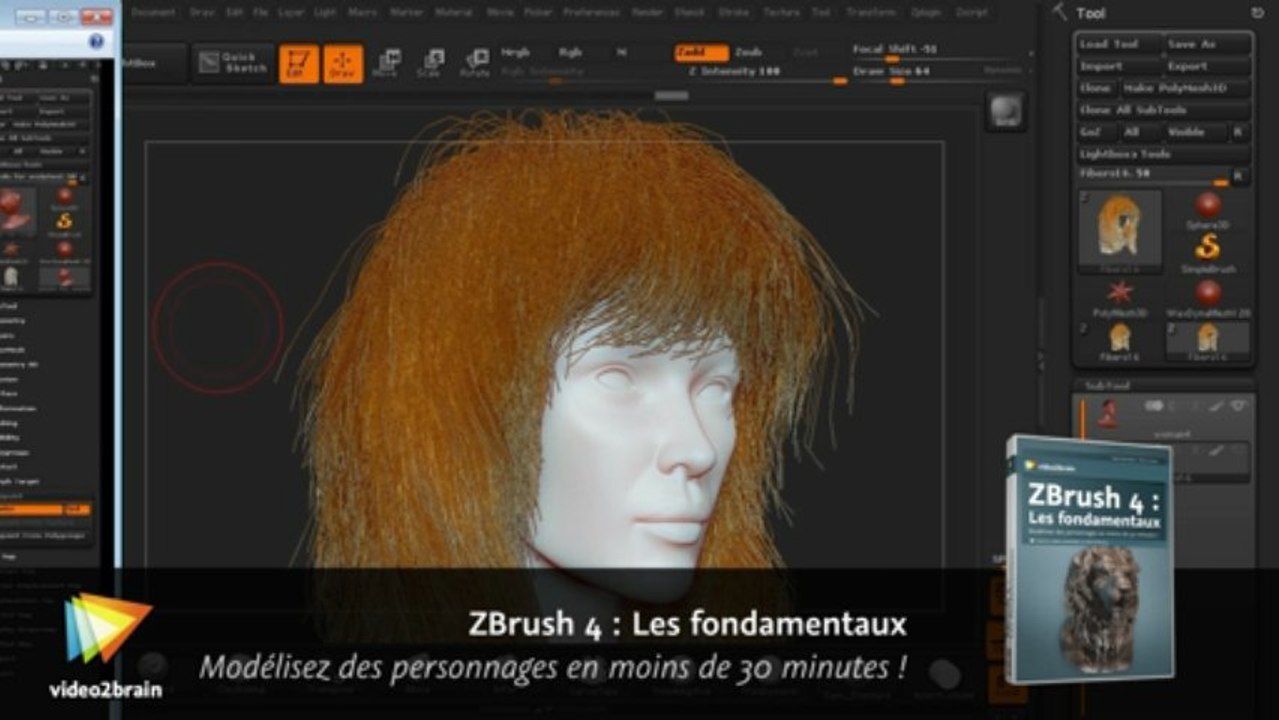The height and width of the screenshot is (720, 1279).
Task: Enable the Rgb paint mode
Action: click(571, 52)
